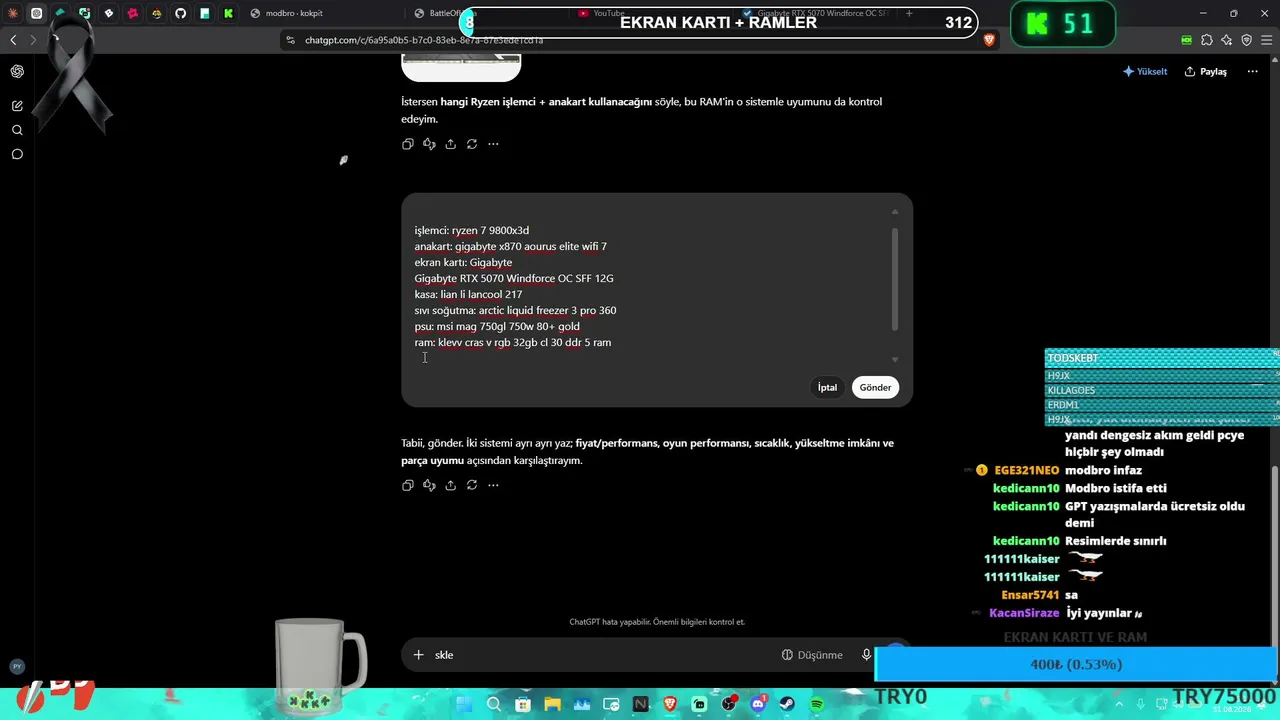
Task: Open a new browser tab
Action: 909,13
